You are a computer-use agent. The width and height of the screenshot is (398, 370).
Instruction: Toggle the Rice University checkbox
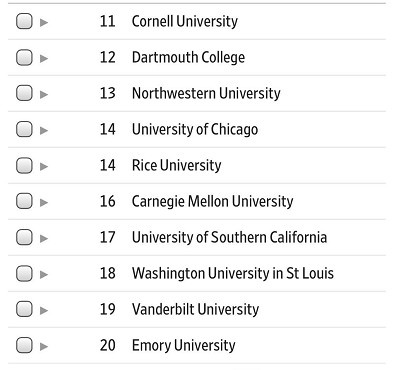pyautogui.click(x=24, y=165)
